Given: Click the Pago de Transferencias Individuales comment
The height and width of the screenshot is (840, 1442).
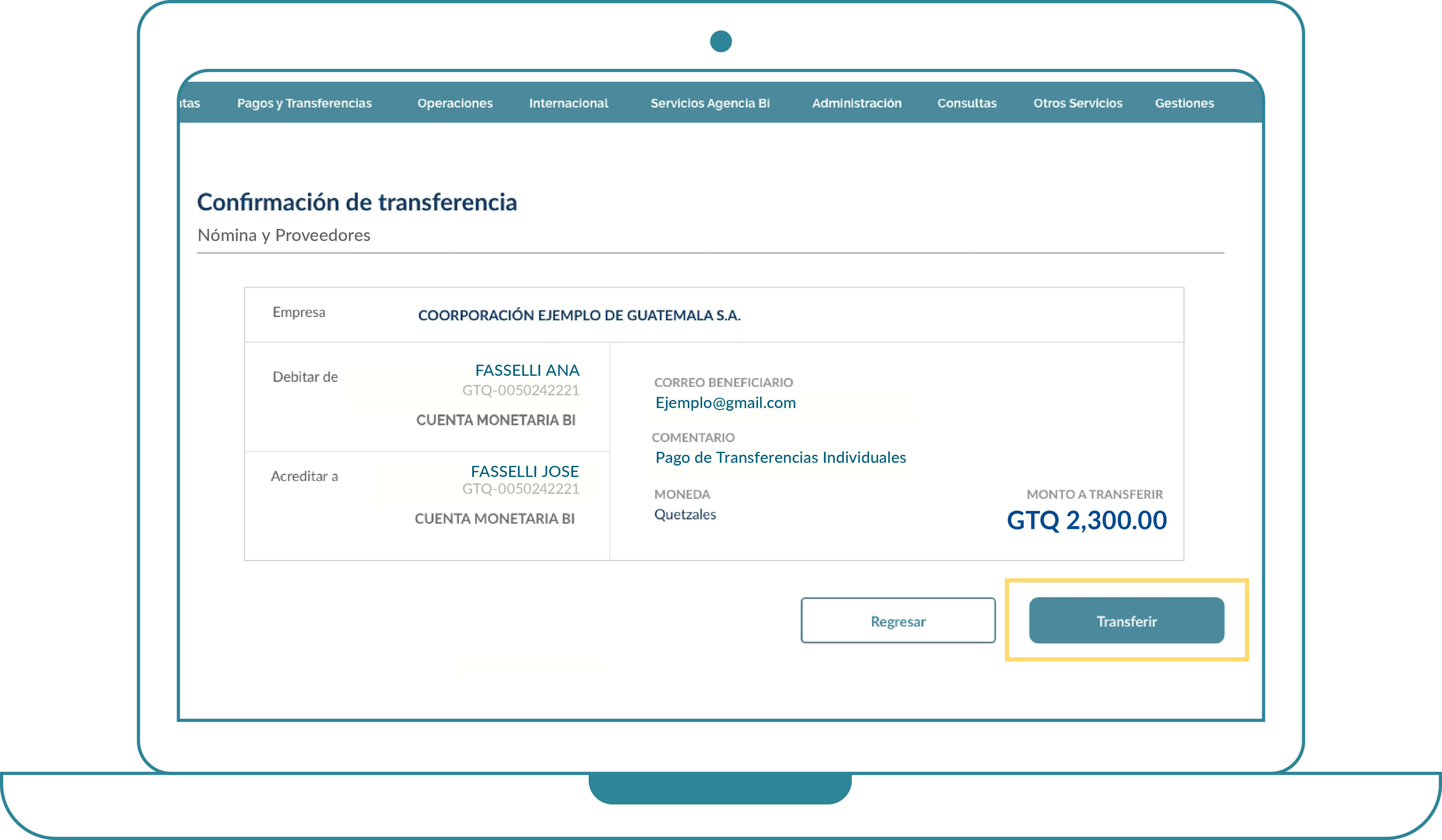Looking at the screenshot, I should [x=781, y=457].
